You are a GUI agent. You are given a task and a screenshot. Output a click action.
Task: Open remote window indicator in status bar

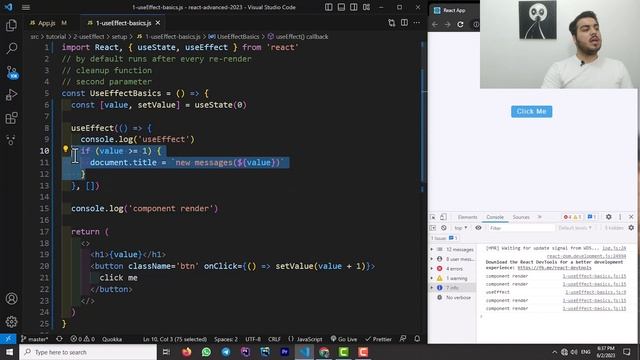tap(8, 339)
